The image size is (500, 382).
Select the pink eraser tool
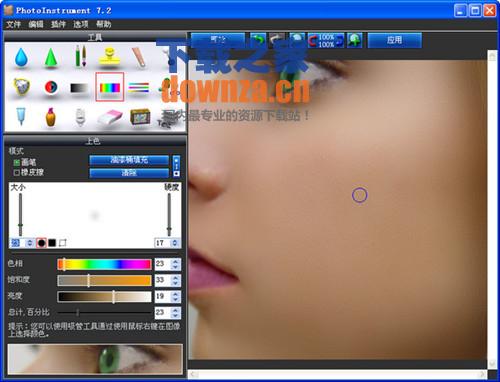click(x=110, y=117)
